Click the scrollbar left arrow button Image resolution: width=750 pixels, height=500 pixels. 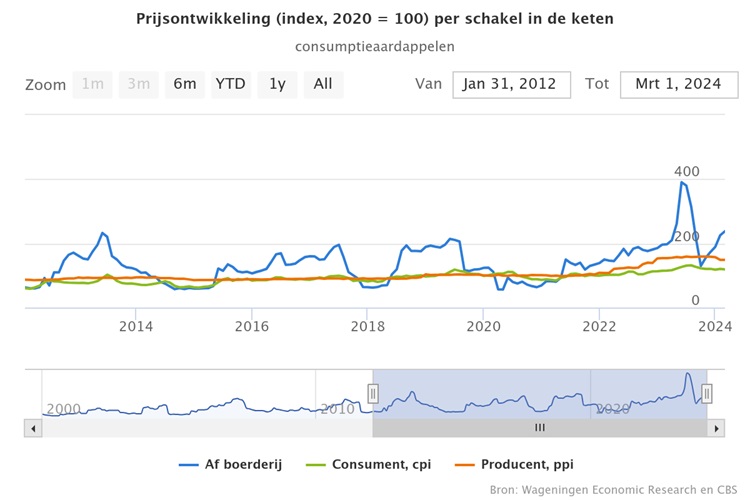[33, 427]
